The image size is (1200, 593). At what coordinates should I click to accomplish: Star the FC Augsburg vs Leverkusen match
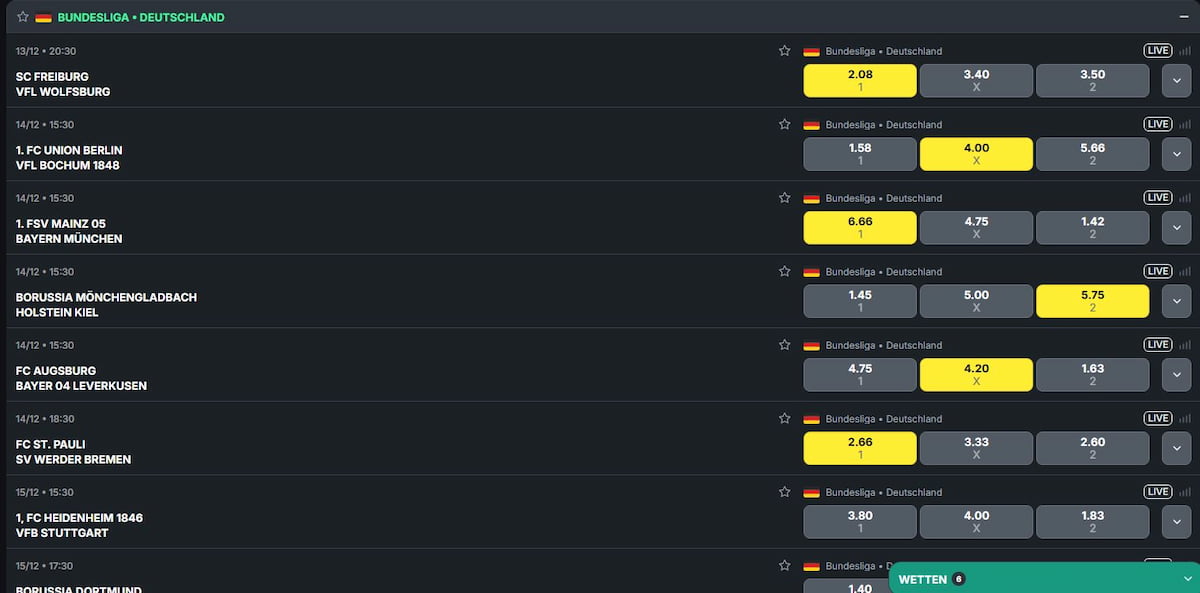coord(784,345)
